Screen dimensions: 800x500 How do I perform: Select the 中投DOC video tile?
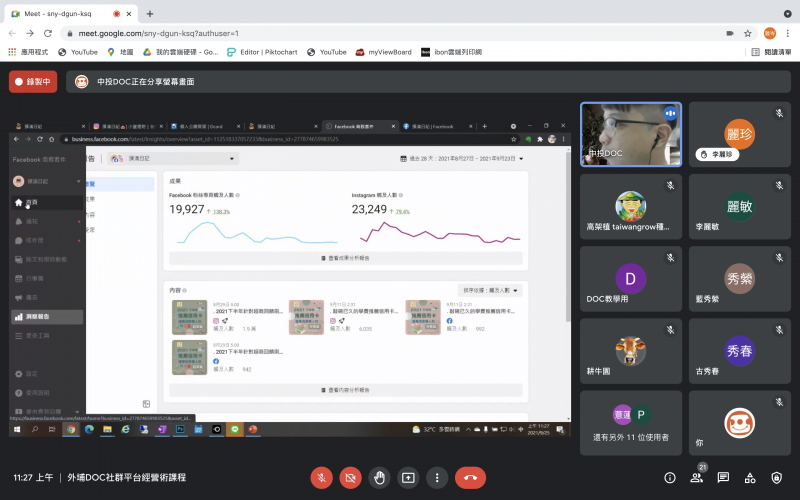pyautogui.click(x=631, y=135)
